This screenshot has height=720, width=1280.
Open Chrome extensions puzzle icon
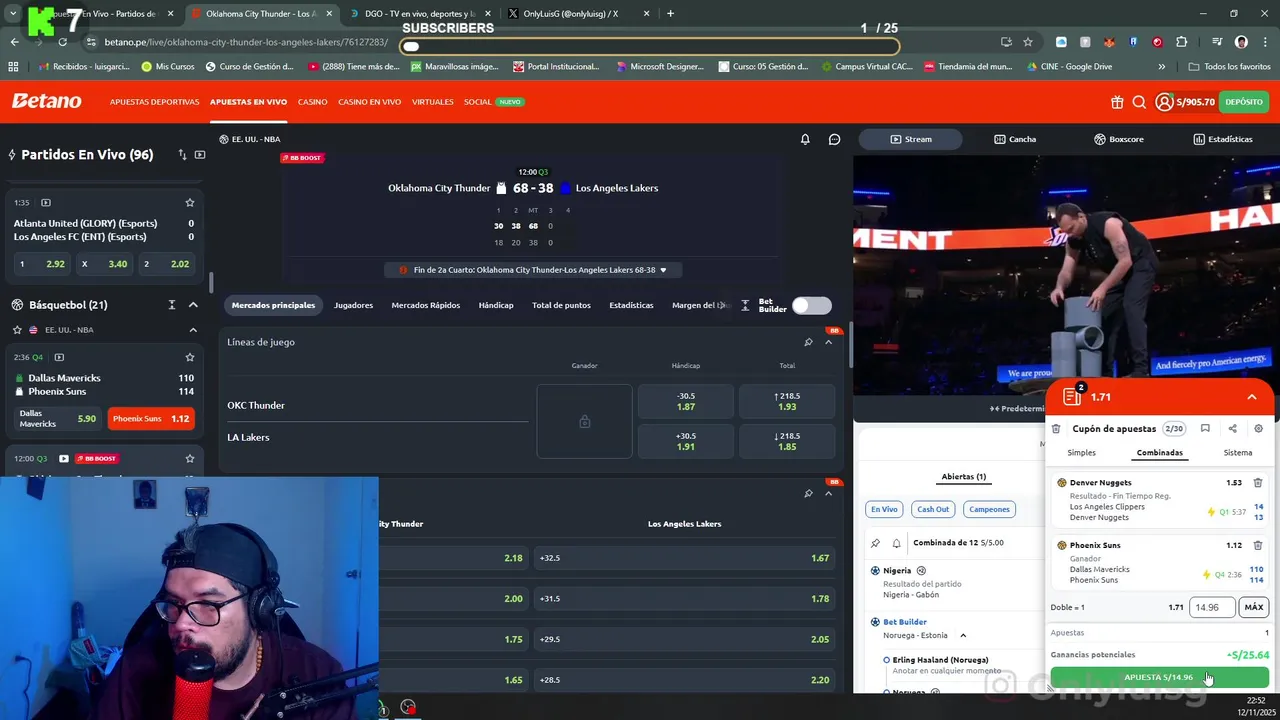(1182, 42)
